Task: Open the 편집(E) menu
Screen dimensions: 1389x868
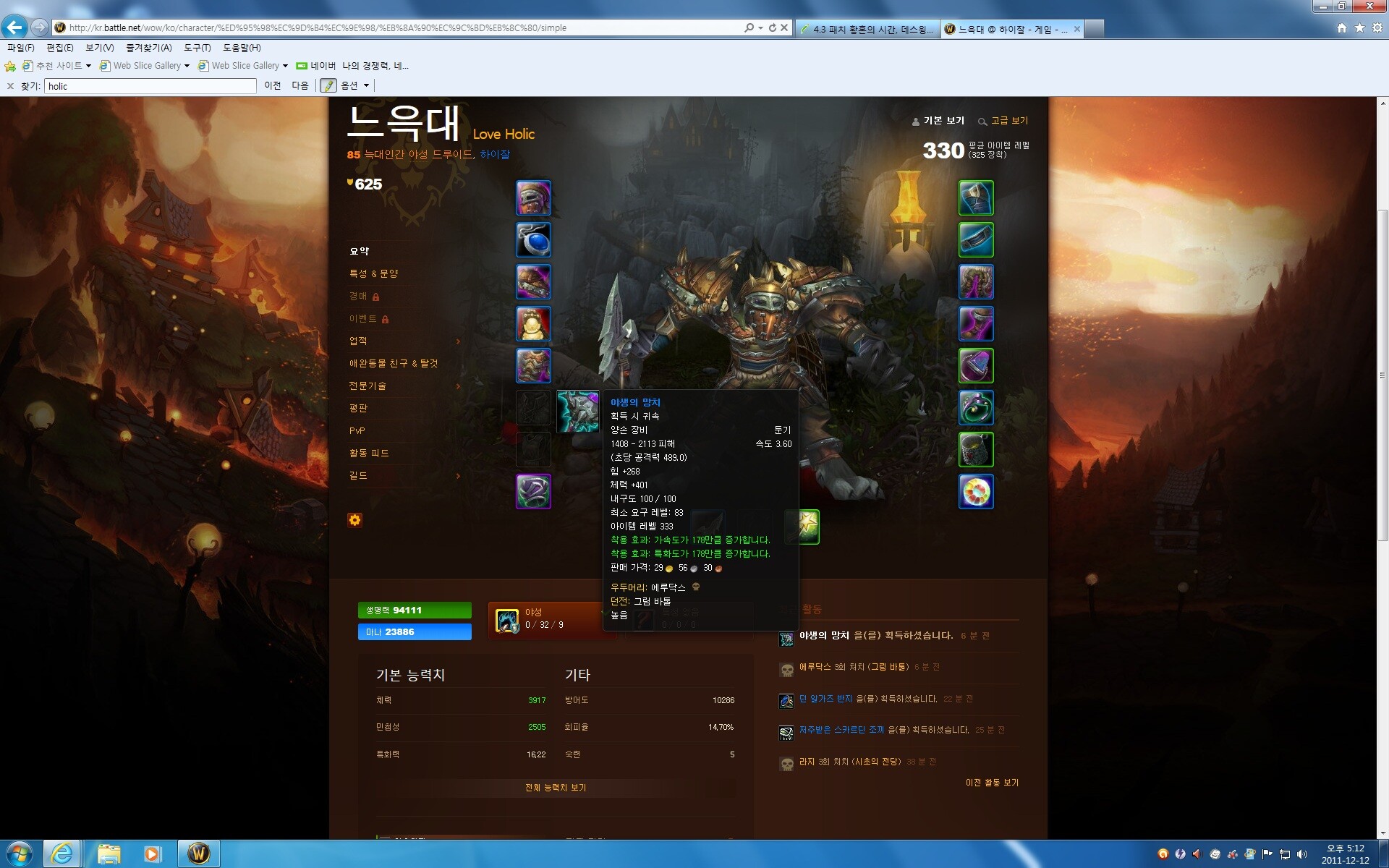Action: click(60, 47)
